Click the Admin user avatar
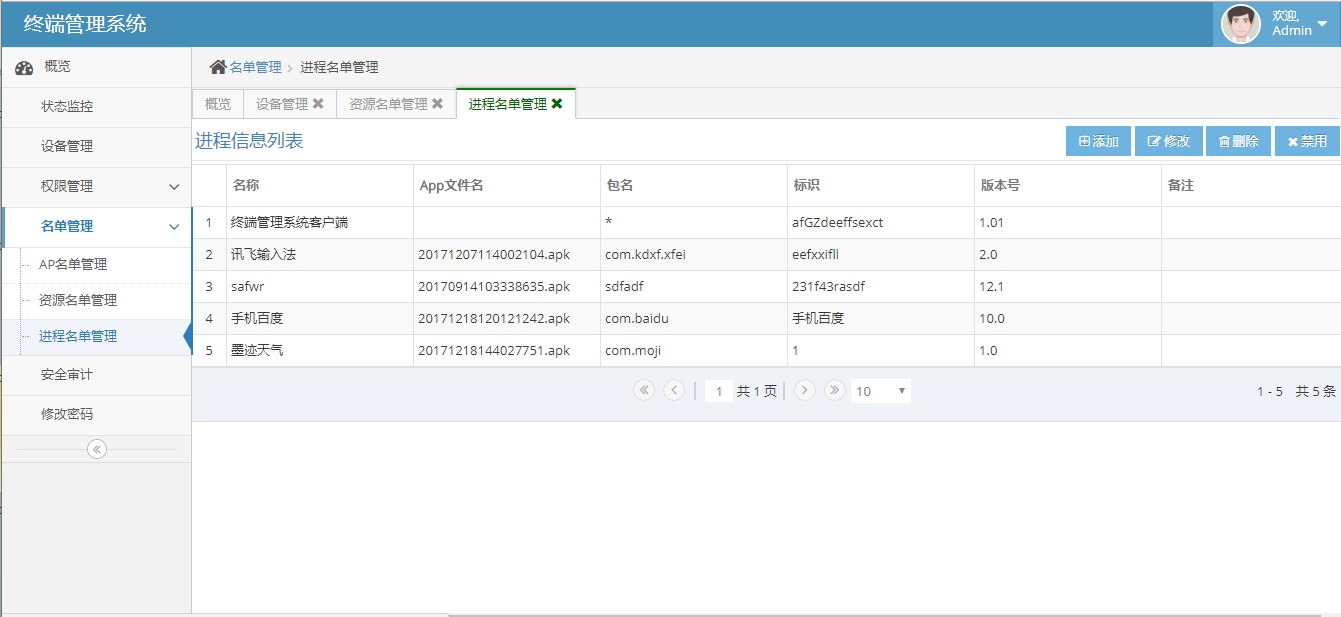 pyautogui.click(x=1241, y=24)
